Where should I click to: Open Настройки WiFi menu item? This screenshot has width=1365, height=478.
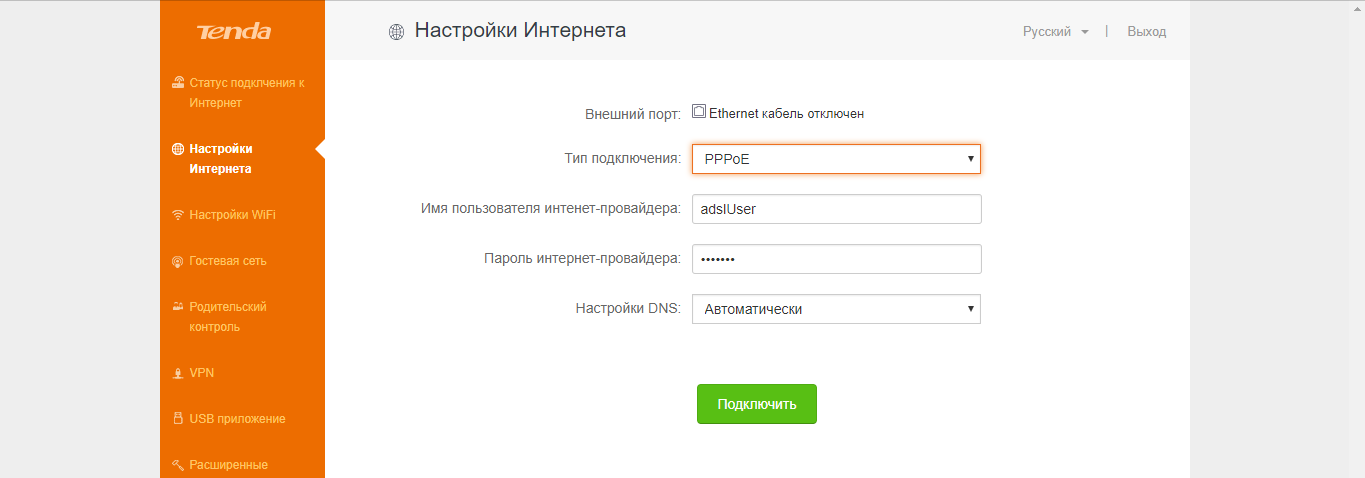tap(233, 215)
